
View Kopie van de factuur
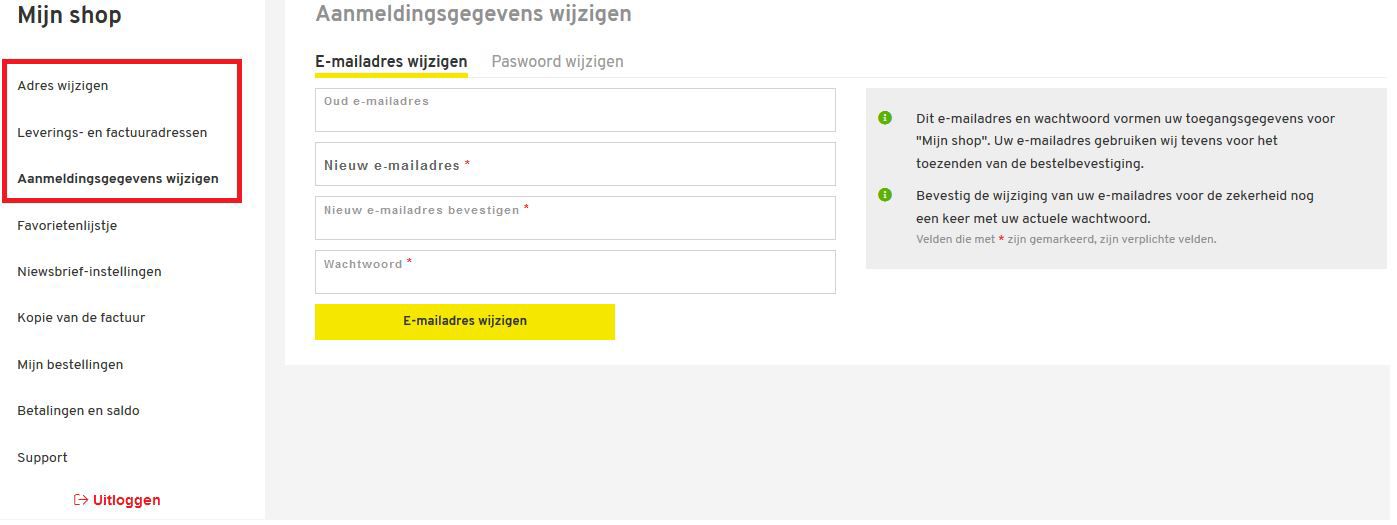[81, 318]
